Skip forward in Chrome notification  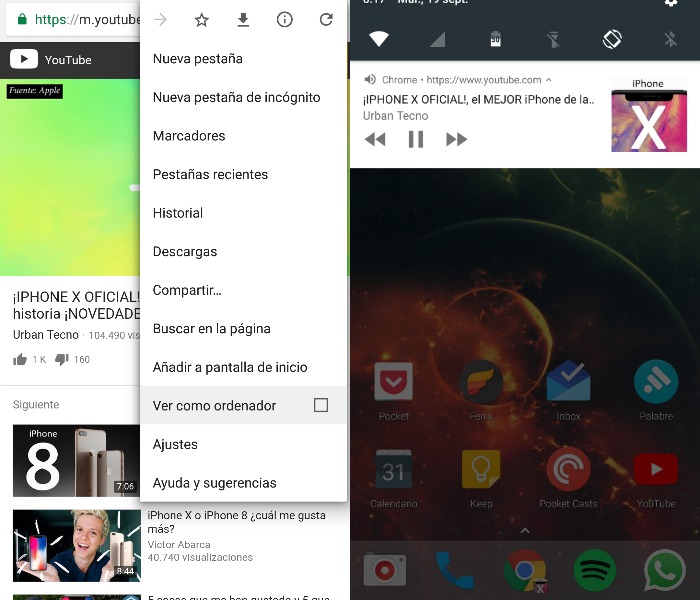(456, 139)
